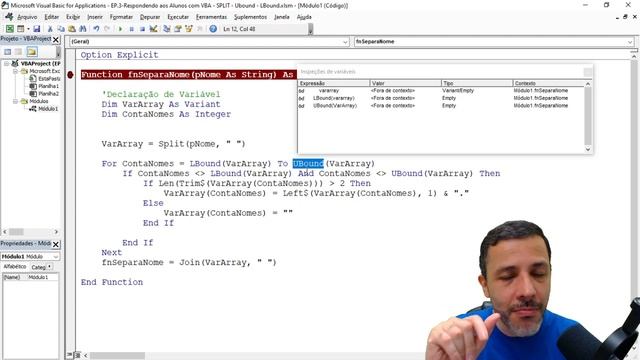The image size is (640, 360).
Task: Switch to the Categ tab in Properties
Action: pos(40,267)
